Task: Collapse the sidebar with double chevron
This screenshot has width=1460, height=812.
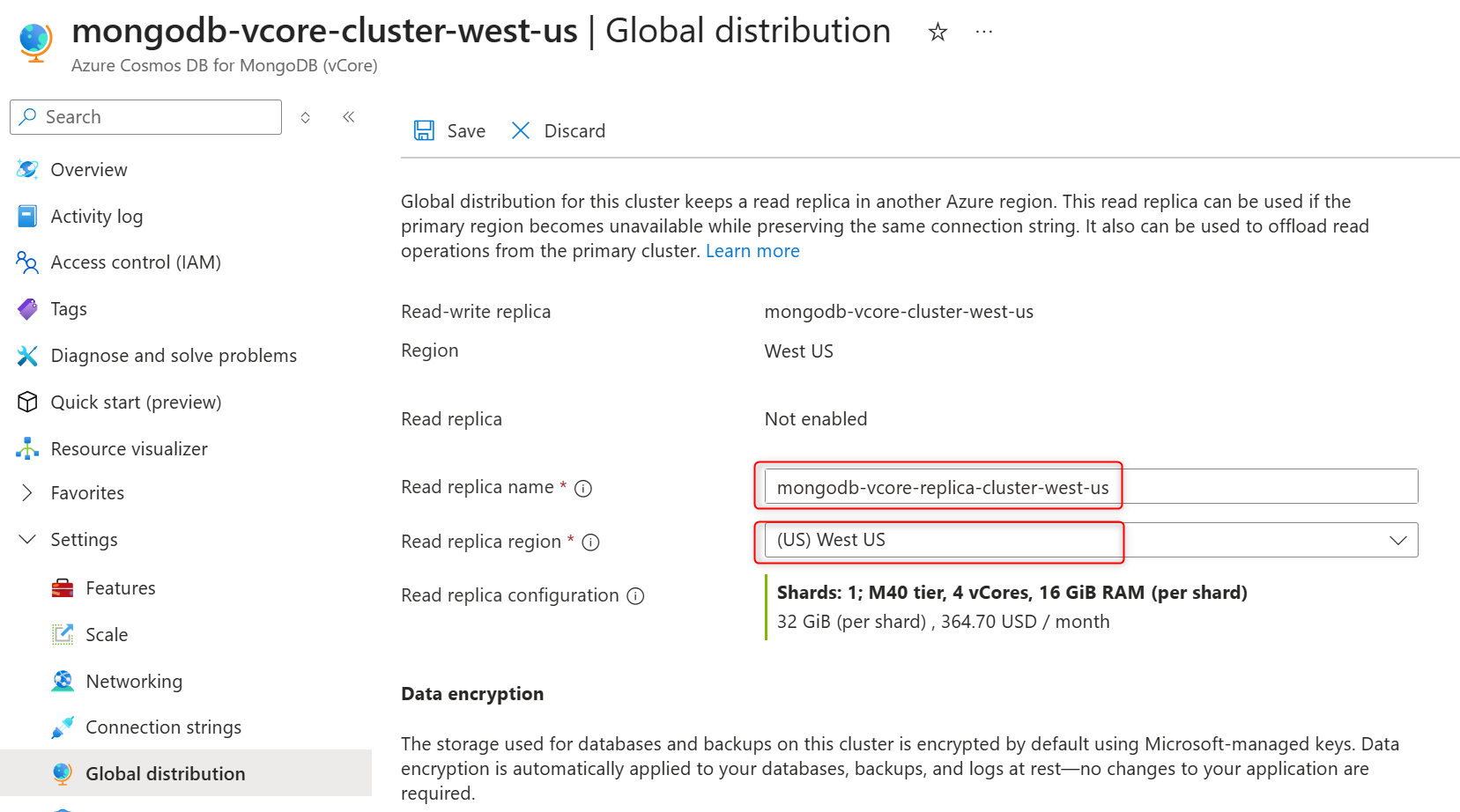Action: pos(349,117)
